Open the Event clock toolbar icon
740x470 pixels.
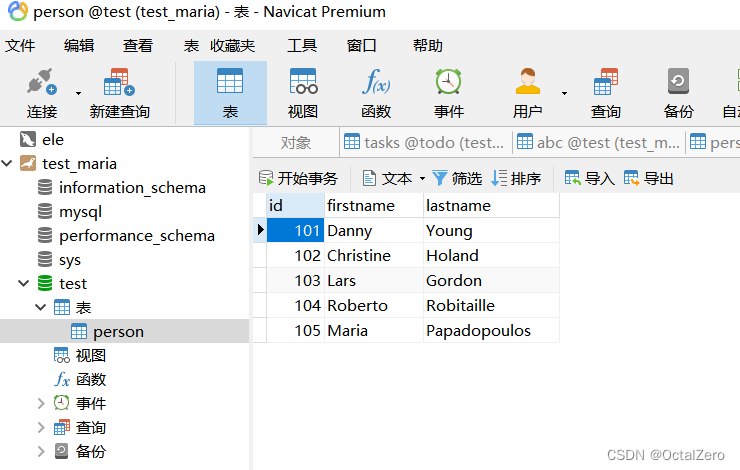point(448,82)
